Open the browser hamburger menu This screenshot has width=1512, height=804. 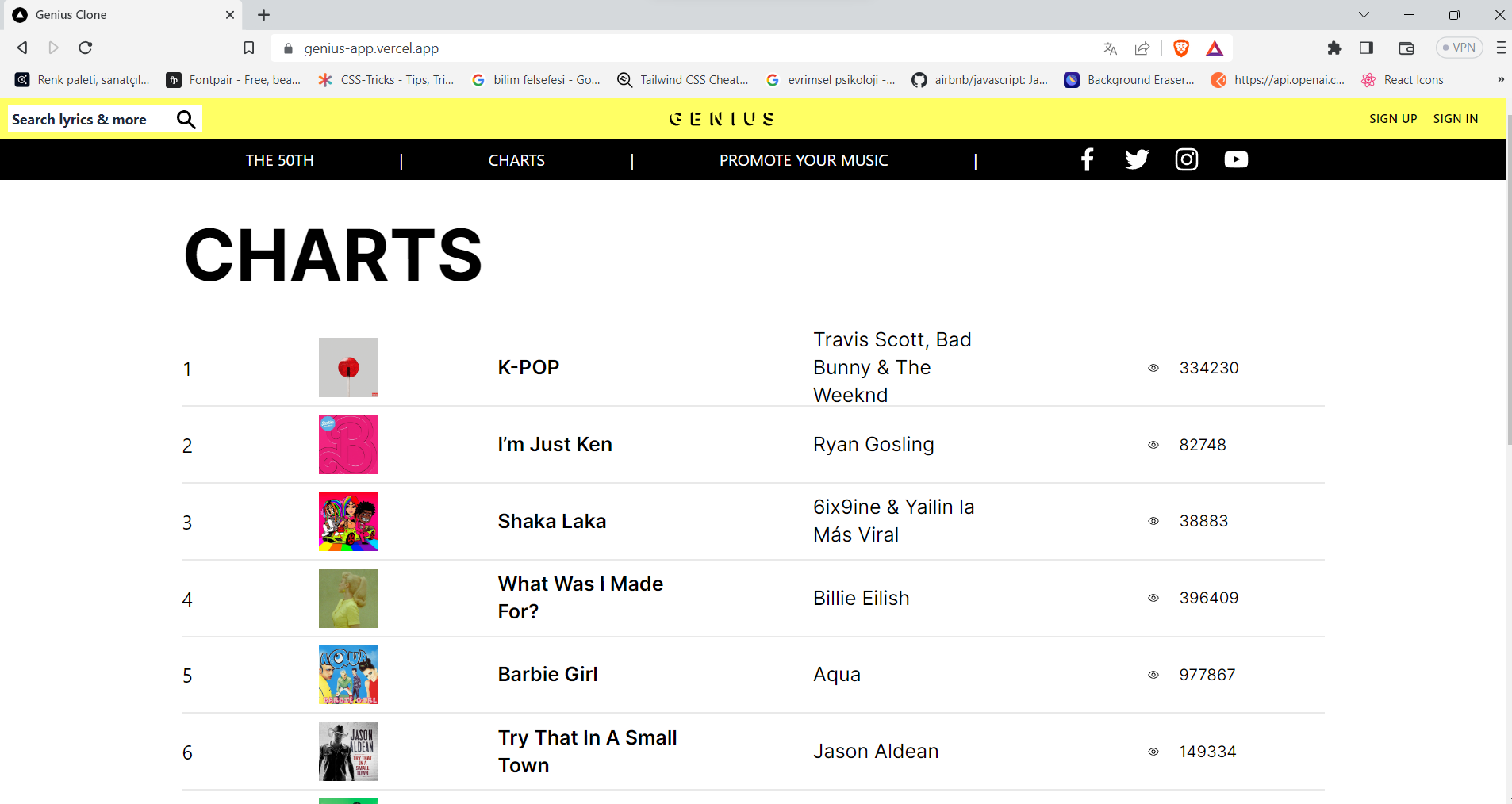pyautogui.click(x=1501, y=48)
